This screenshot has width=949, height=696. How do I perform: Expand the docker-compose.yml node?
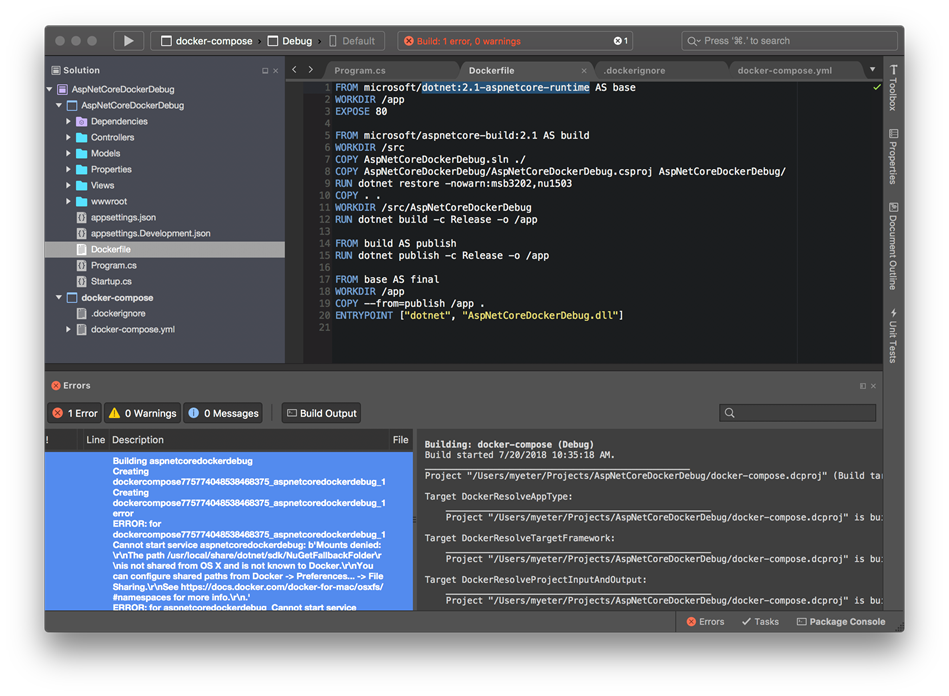[68, 329]
